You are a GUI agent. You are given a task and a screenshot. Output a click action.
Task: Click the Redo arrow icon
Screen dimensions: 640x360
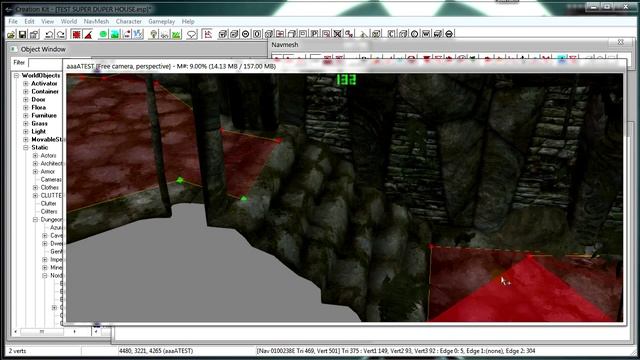pos(61,34)
